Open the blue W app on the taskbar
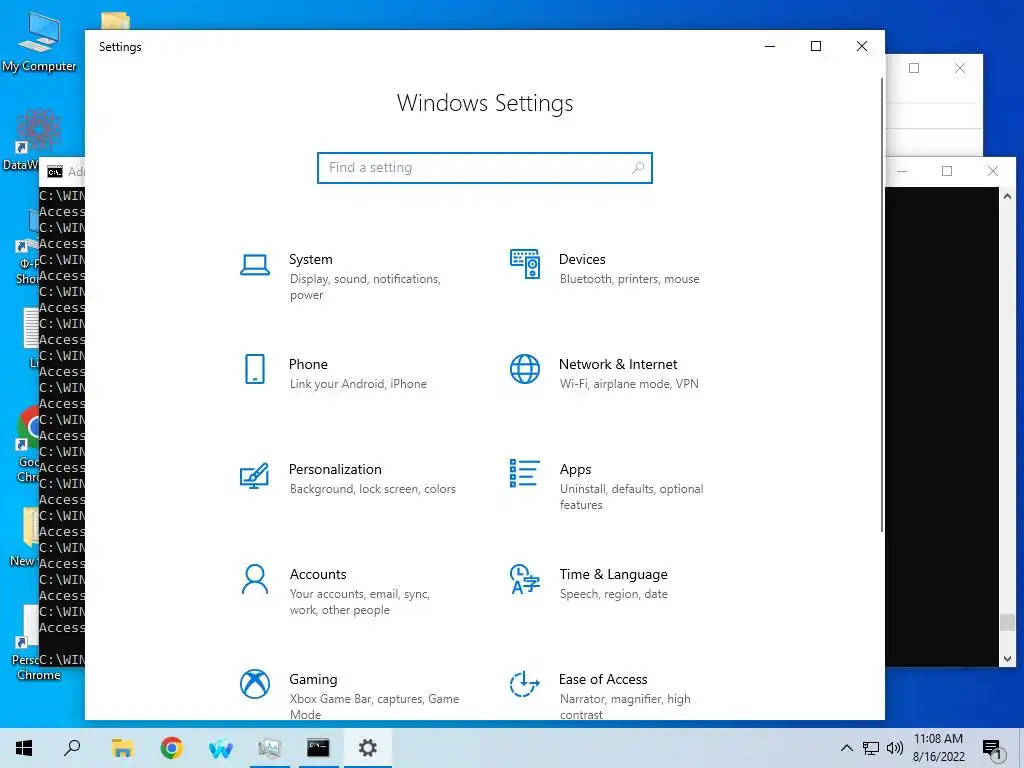The image size is (1024, 768). click(221, 748)
